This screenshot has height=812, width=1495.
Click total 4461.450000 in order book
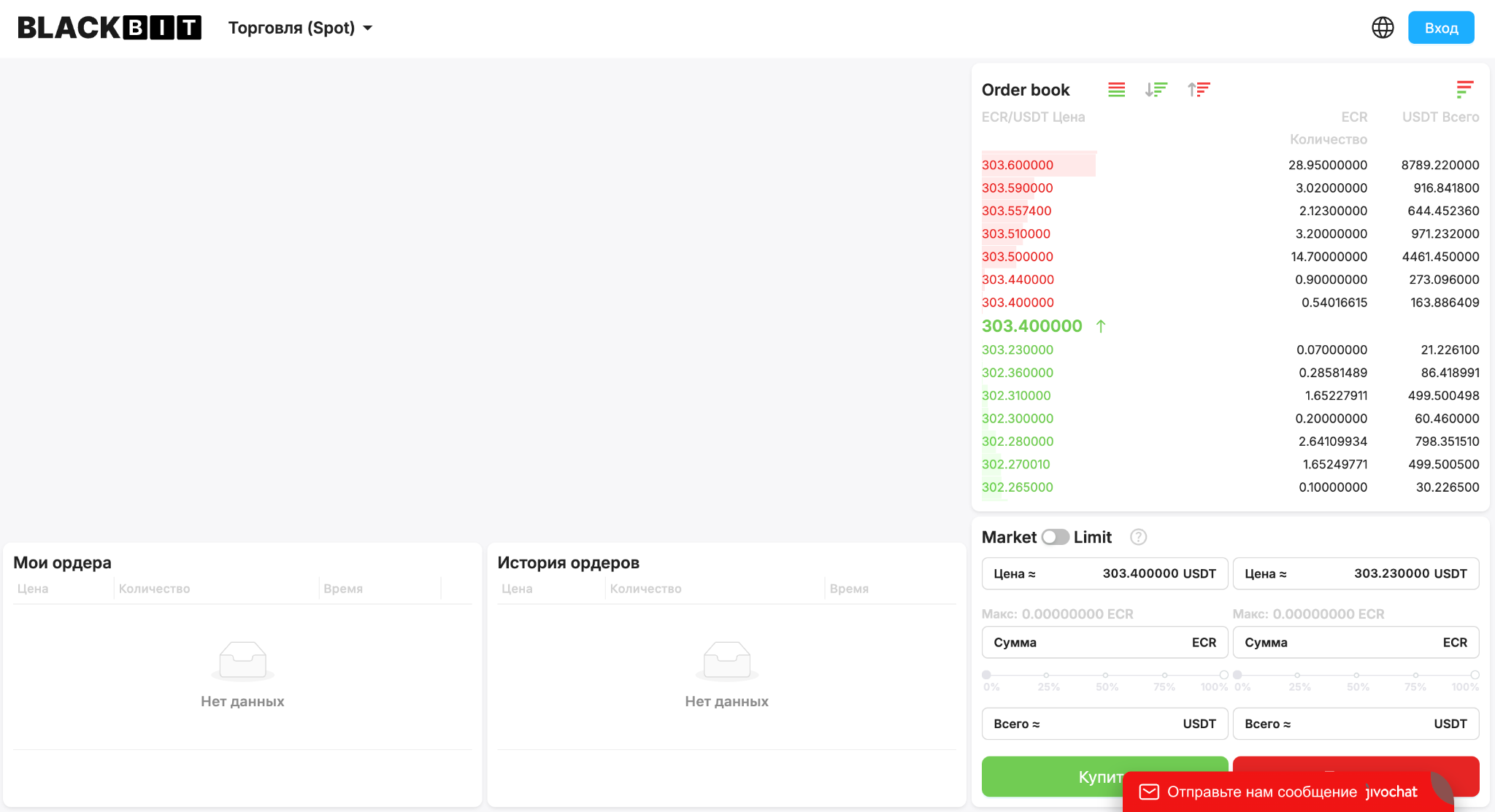[x=1440, y=257]
